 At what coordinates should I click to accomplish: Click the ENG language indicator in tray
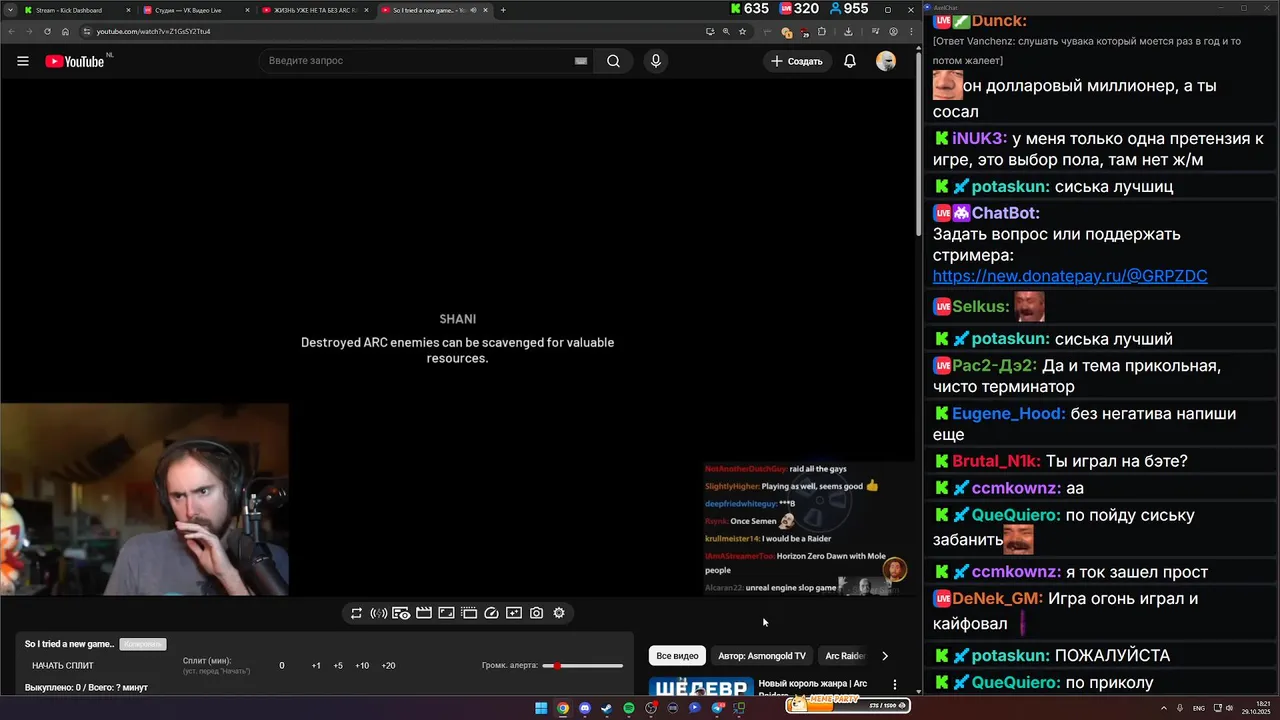1199,708
